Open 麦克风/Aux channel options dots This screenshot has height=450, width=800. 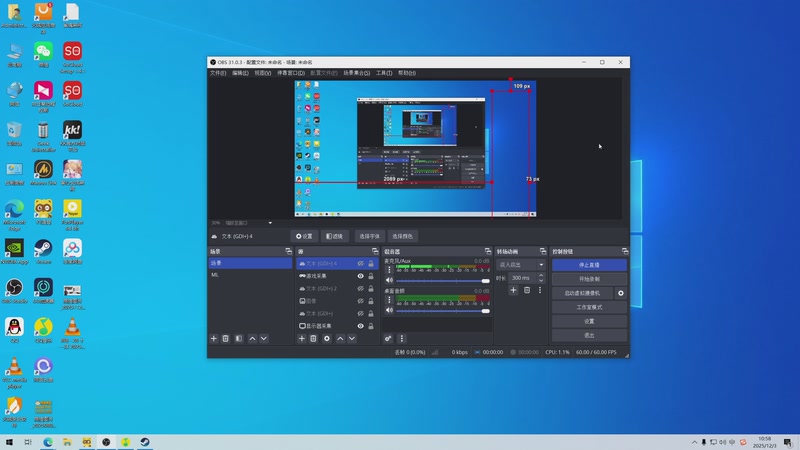pos(389,269)
